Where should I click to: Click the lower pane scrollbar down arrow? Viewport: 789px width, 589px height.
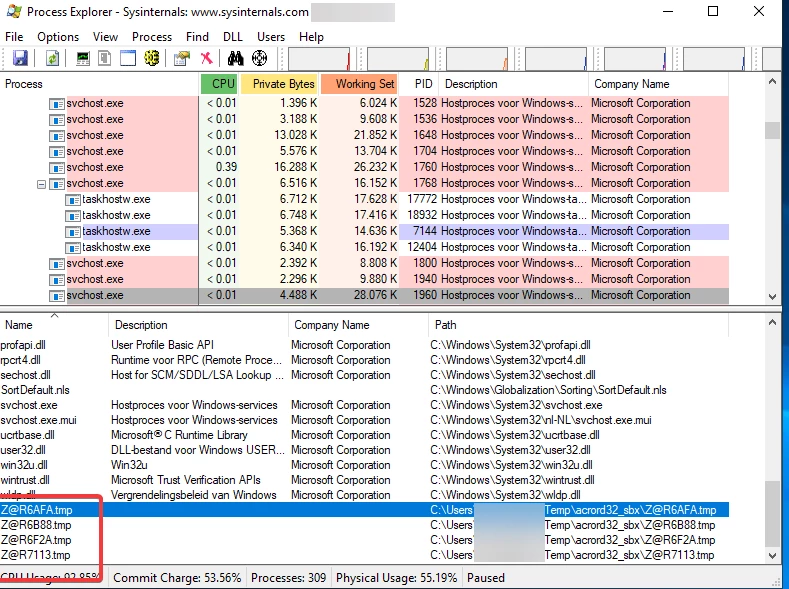click(772, 556)
